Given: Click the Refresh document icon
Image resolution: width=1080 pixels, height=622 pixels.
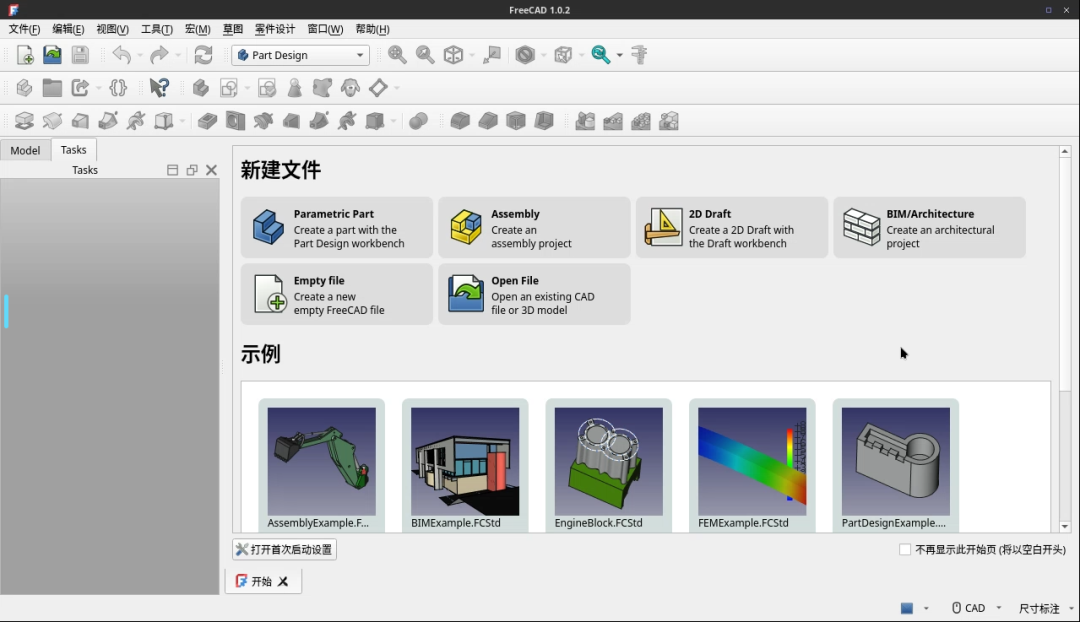Looking at the screenshot, I should click(202, 55).
